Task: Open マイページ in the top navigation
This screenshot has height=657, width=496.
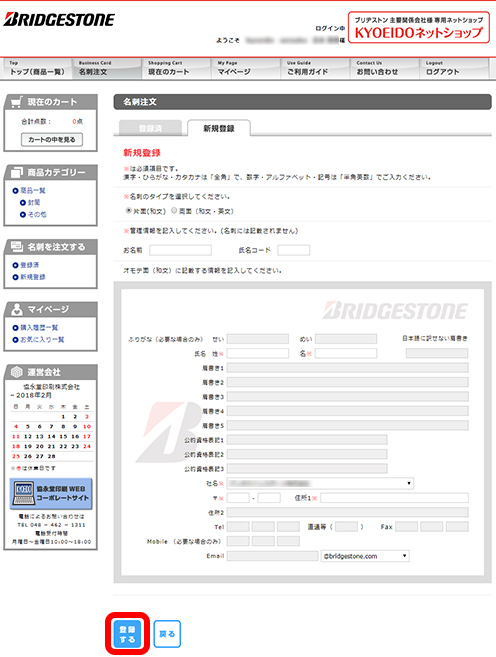Action: (245, 68)
